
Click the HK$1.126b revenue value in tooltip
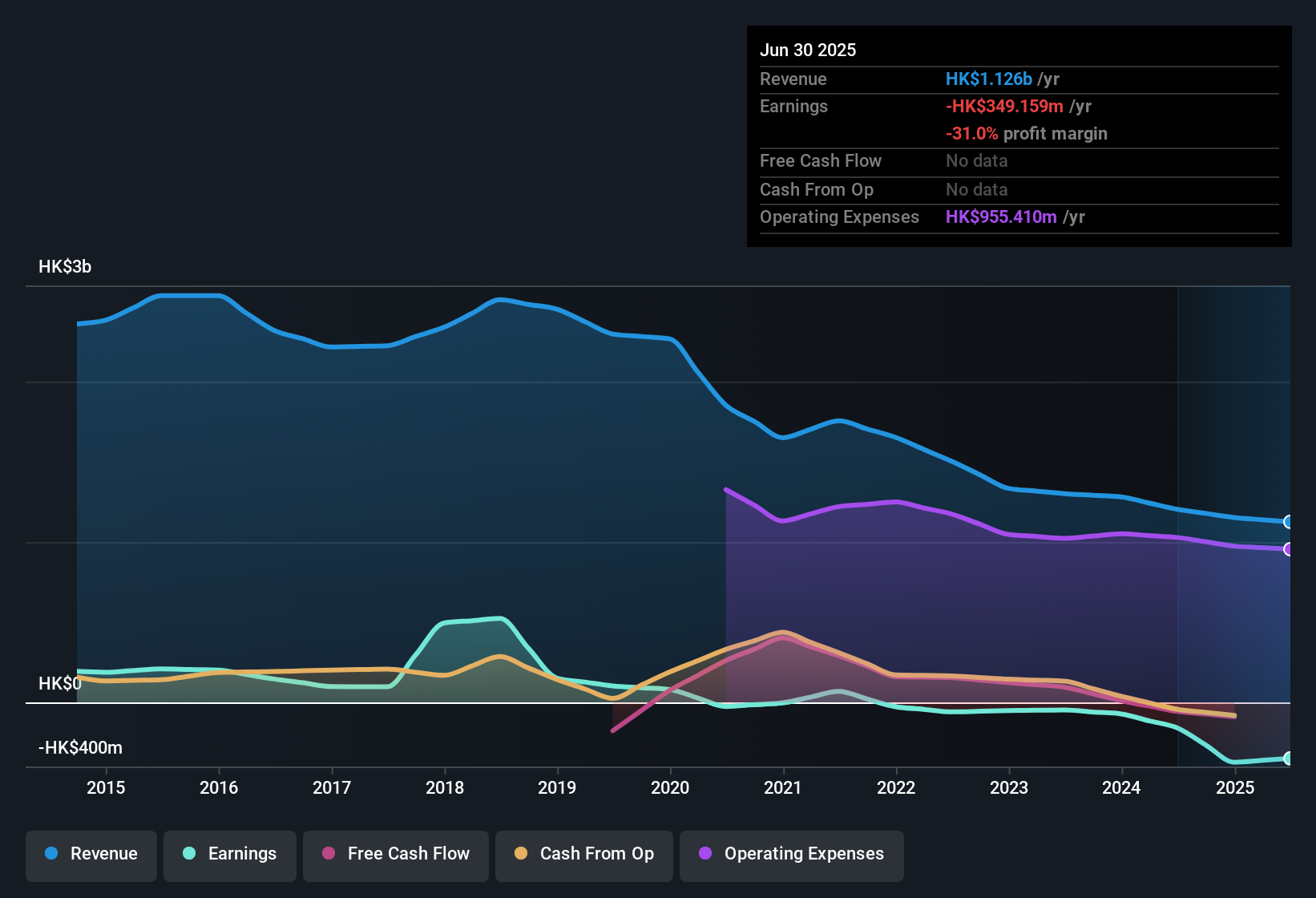pyautogui.click(x=989, y=79)
